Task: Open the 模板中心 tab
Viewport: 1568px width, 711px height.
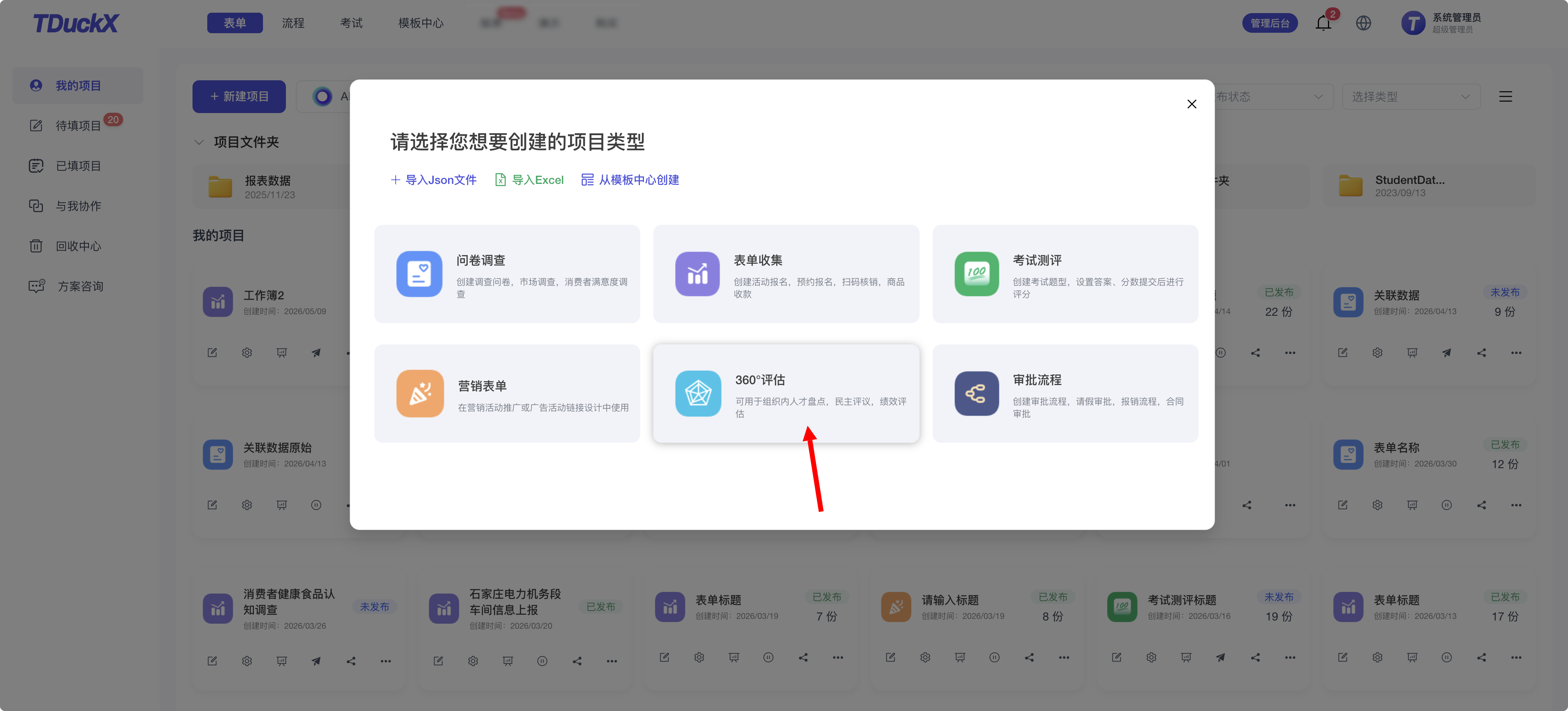Action: [421, 23]
